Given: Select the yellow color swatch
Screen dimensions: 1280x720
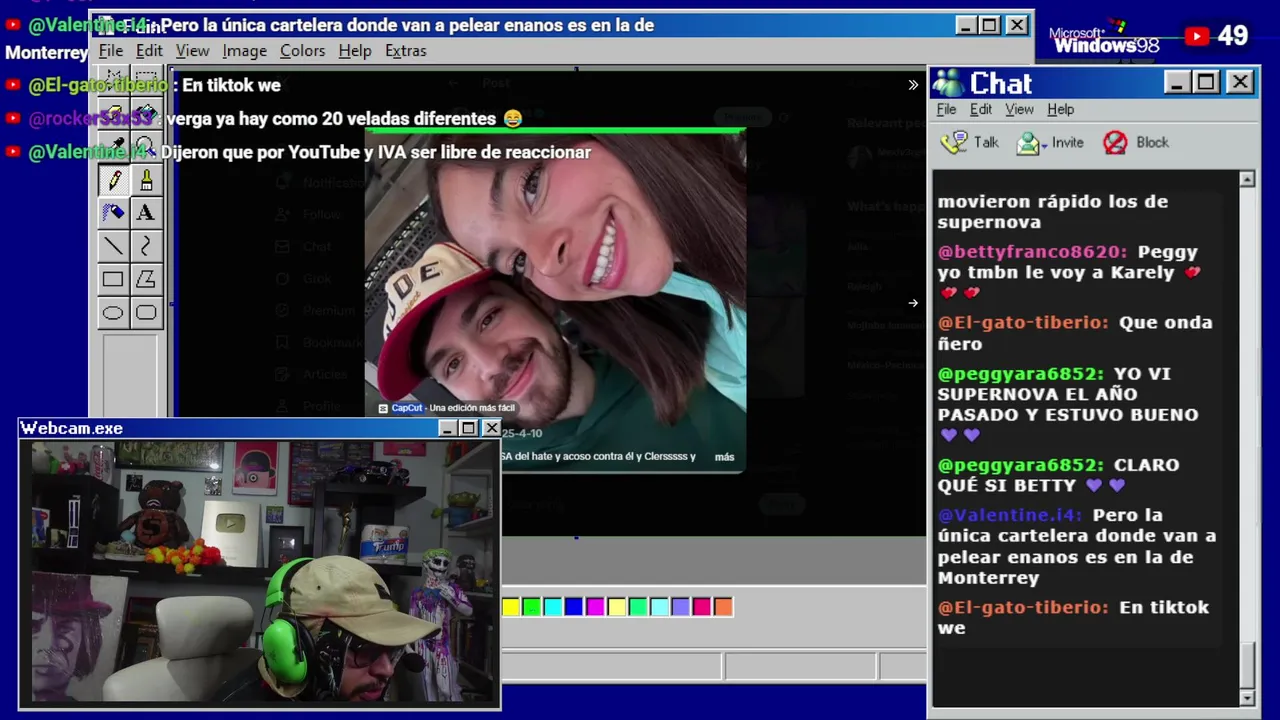Looking at the screenshot, I should click(x=511, y=606).
